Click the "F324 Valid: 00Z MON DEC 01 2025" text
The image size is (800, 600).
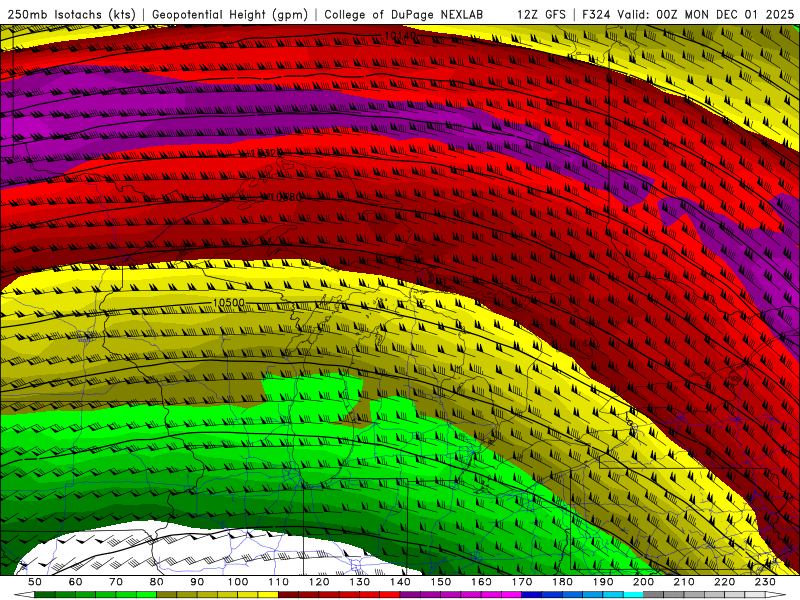click(x=688, y=14)
